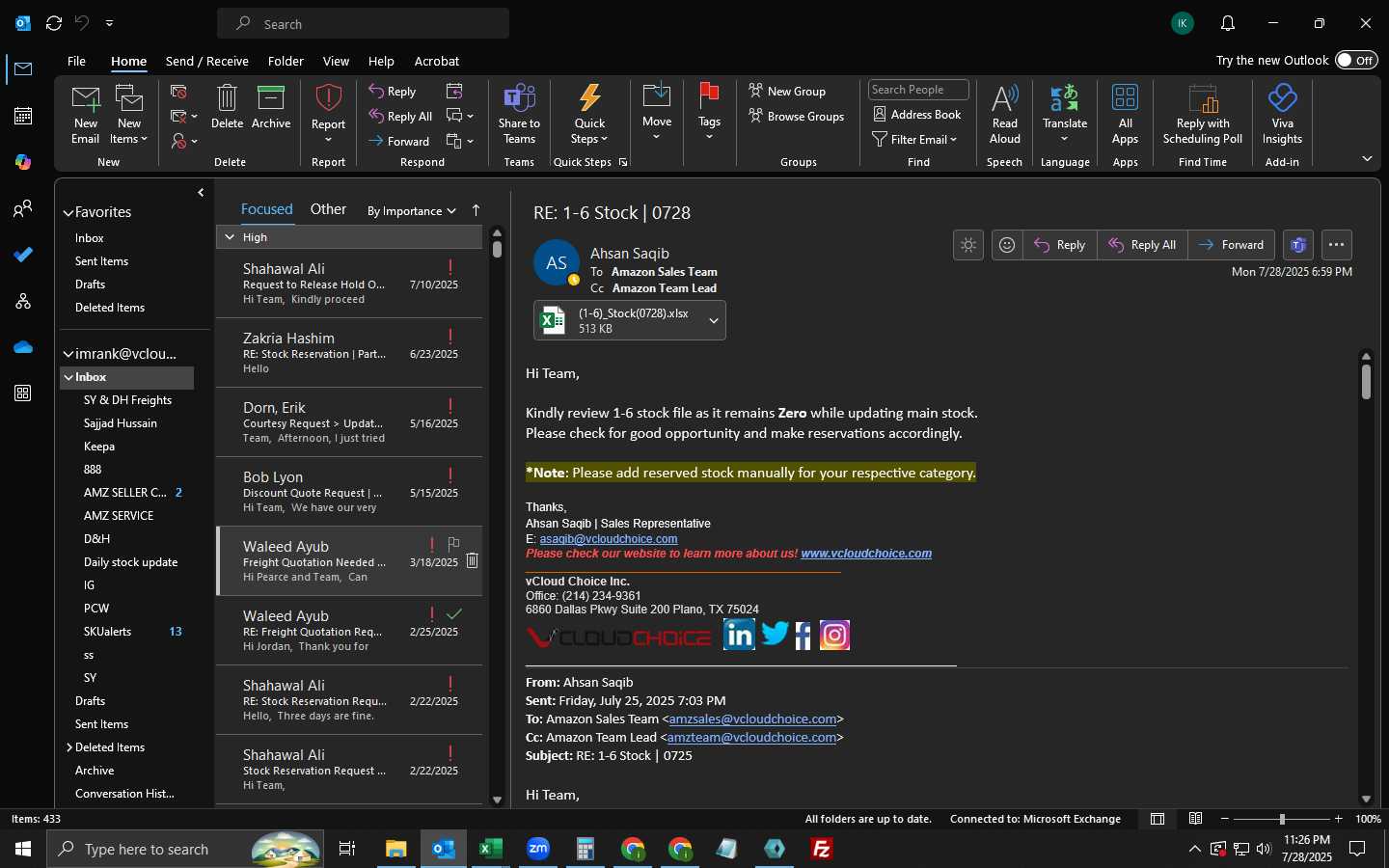1389x868 pixels.
Task: Open asaqib@vcloudchoice.com email link
Action: (609, 539)
